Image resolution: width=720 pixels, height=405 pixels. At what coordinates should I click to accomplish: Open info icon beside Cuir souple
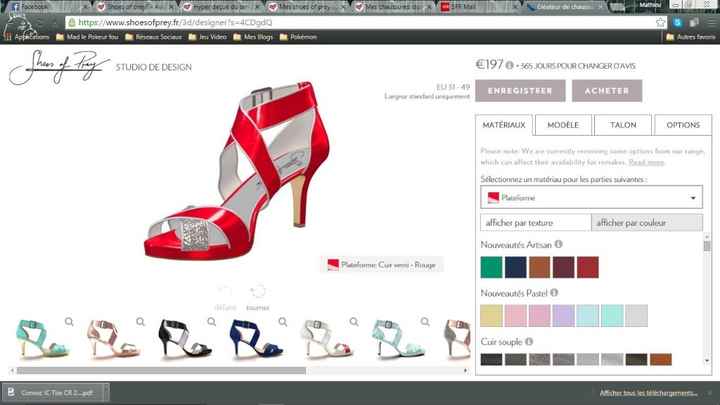(529, 342)
